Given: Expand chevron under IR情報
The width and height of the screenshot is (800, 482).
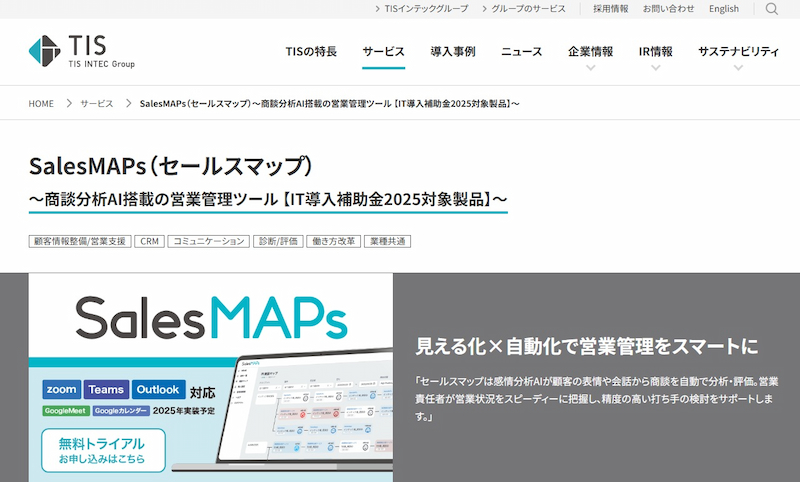Looking at the screenshot, I should point(656,67).
